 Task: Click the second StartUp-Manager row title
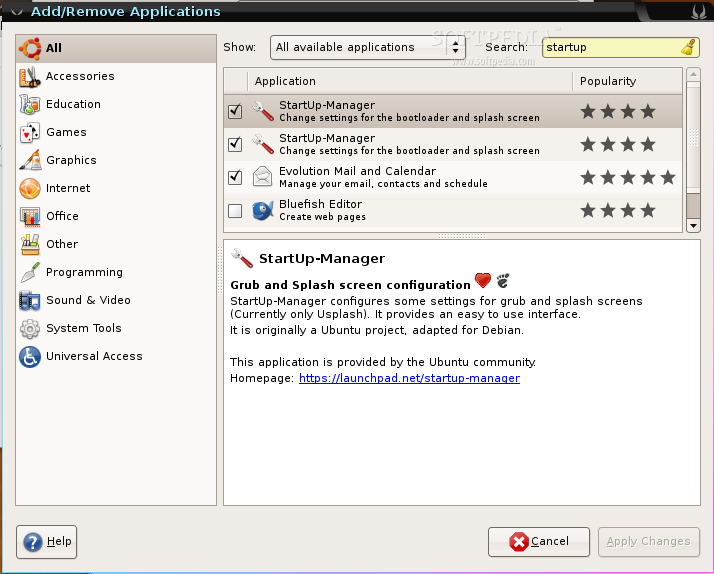tap(327, 138)
